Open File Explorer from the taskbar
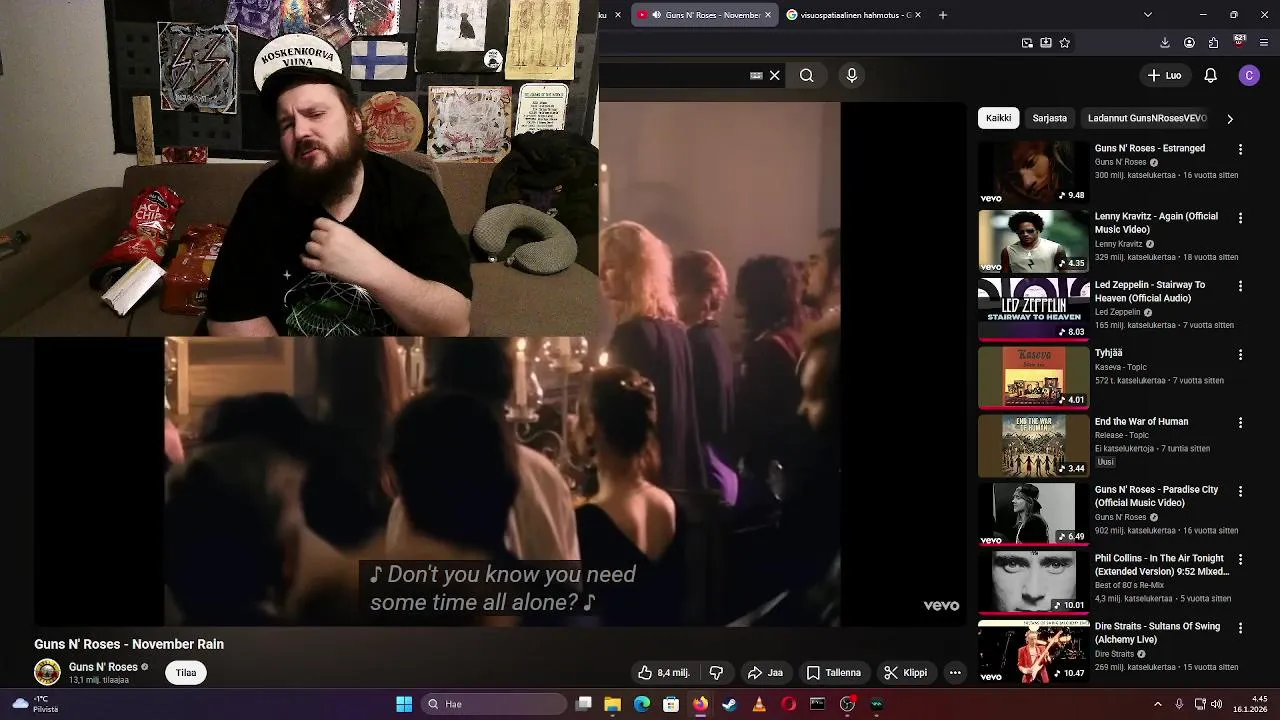This screenshot has height=720, width=1280. [613, 704]
